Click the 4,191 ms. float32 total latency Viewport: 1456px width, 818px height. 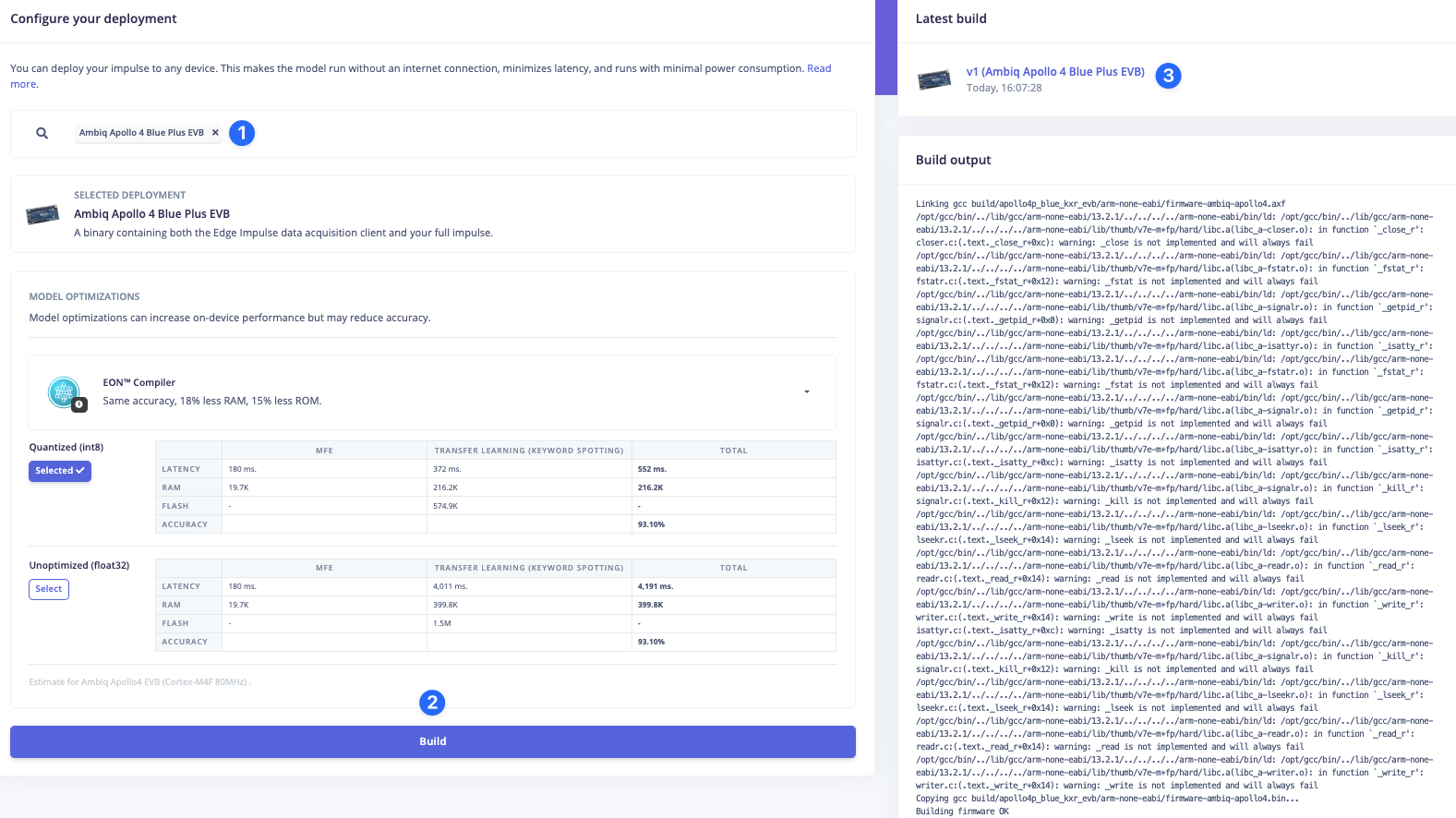(656, 586)
